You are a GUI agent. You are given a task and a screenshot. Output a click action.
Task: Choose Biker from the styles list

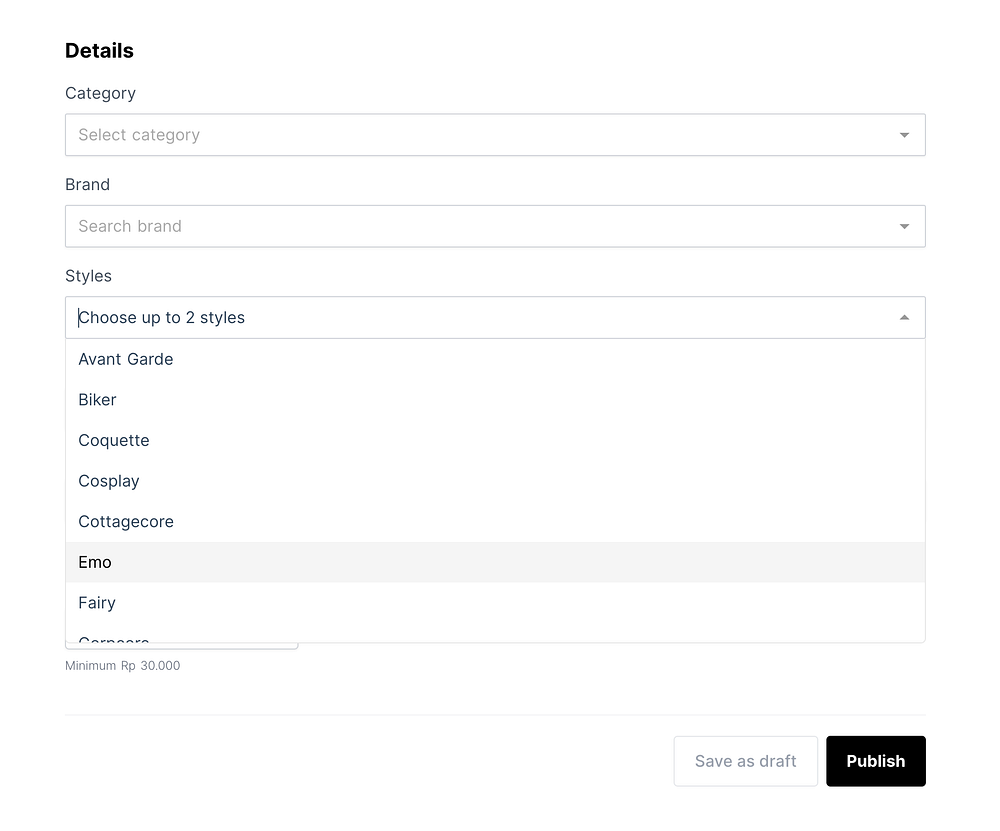coord(98,400)
